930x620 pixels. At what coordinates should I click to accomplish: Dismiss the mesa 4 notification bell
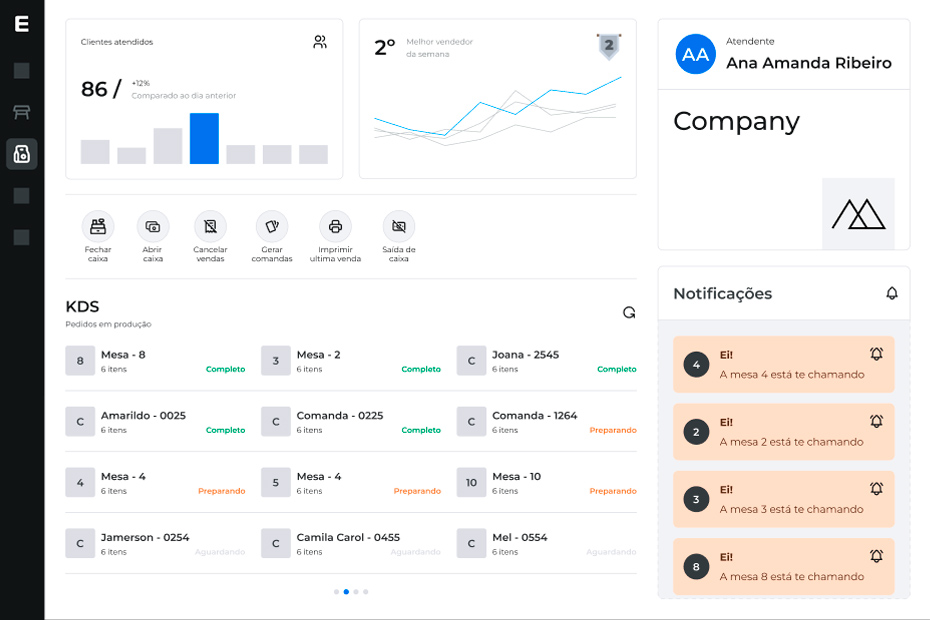tap(877, 354)
